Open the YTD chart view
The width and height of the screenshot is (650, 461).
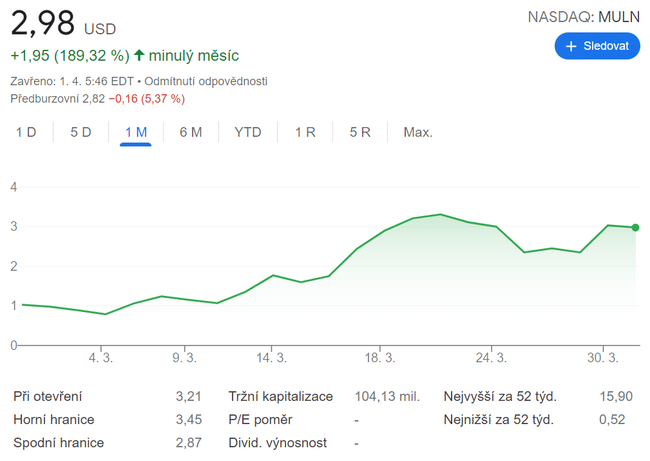click(247, 132)
